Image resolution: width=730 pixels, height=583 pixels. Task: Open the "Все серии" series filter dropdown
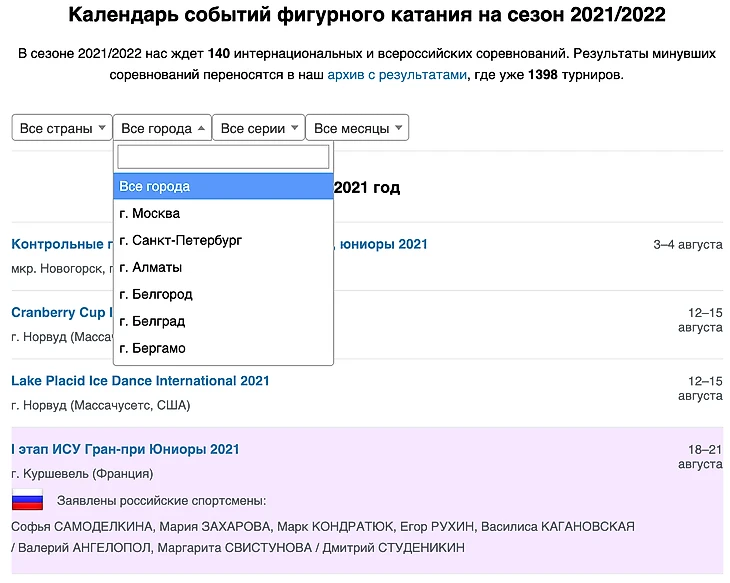(x=259, y=128)
